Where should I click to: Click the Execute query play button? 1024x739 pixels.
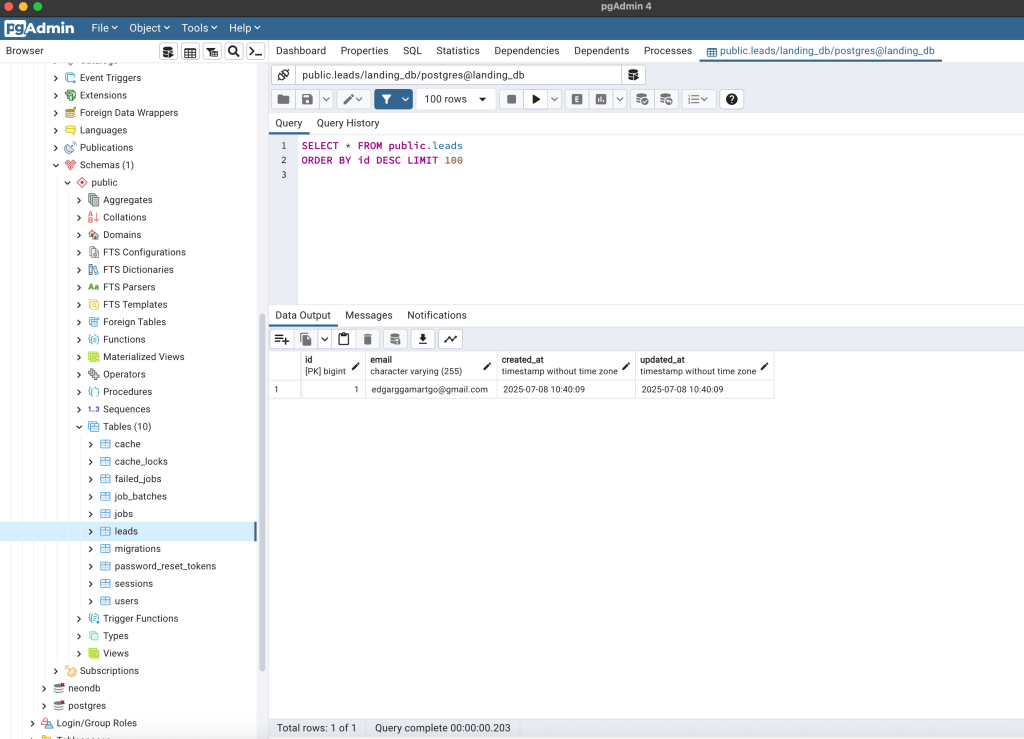click(x=537, y=99)
